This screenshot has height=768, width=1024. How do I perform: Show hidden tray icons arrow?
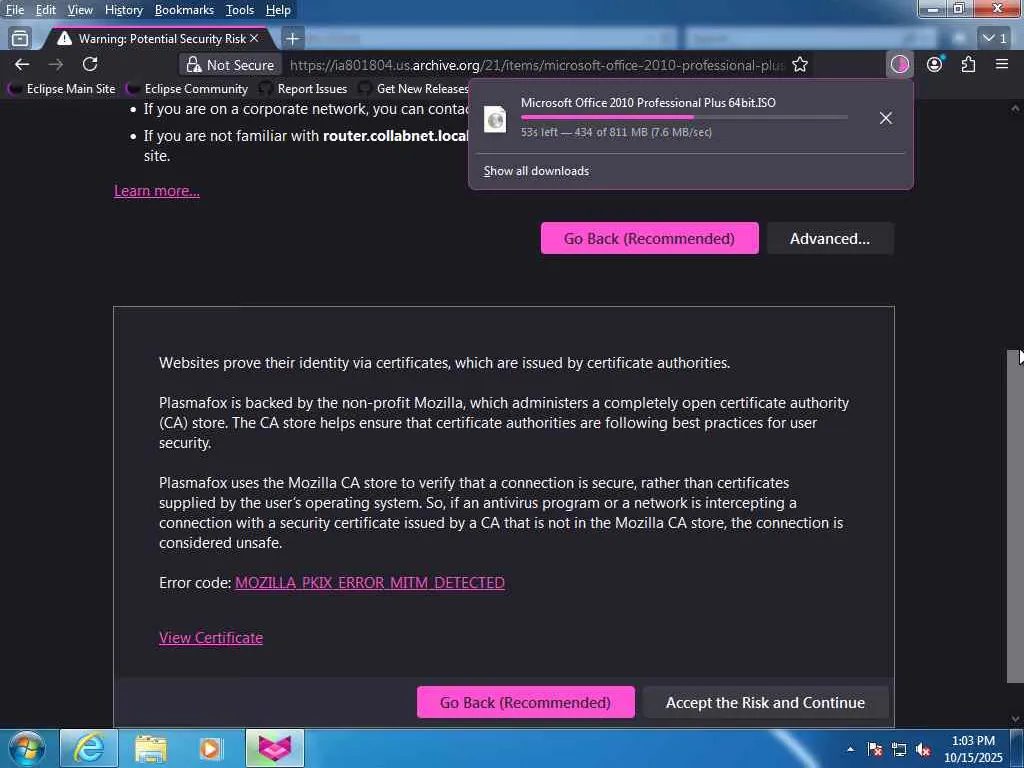[x=850, y=749]
